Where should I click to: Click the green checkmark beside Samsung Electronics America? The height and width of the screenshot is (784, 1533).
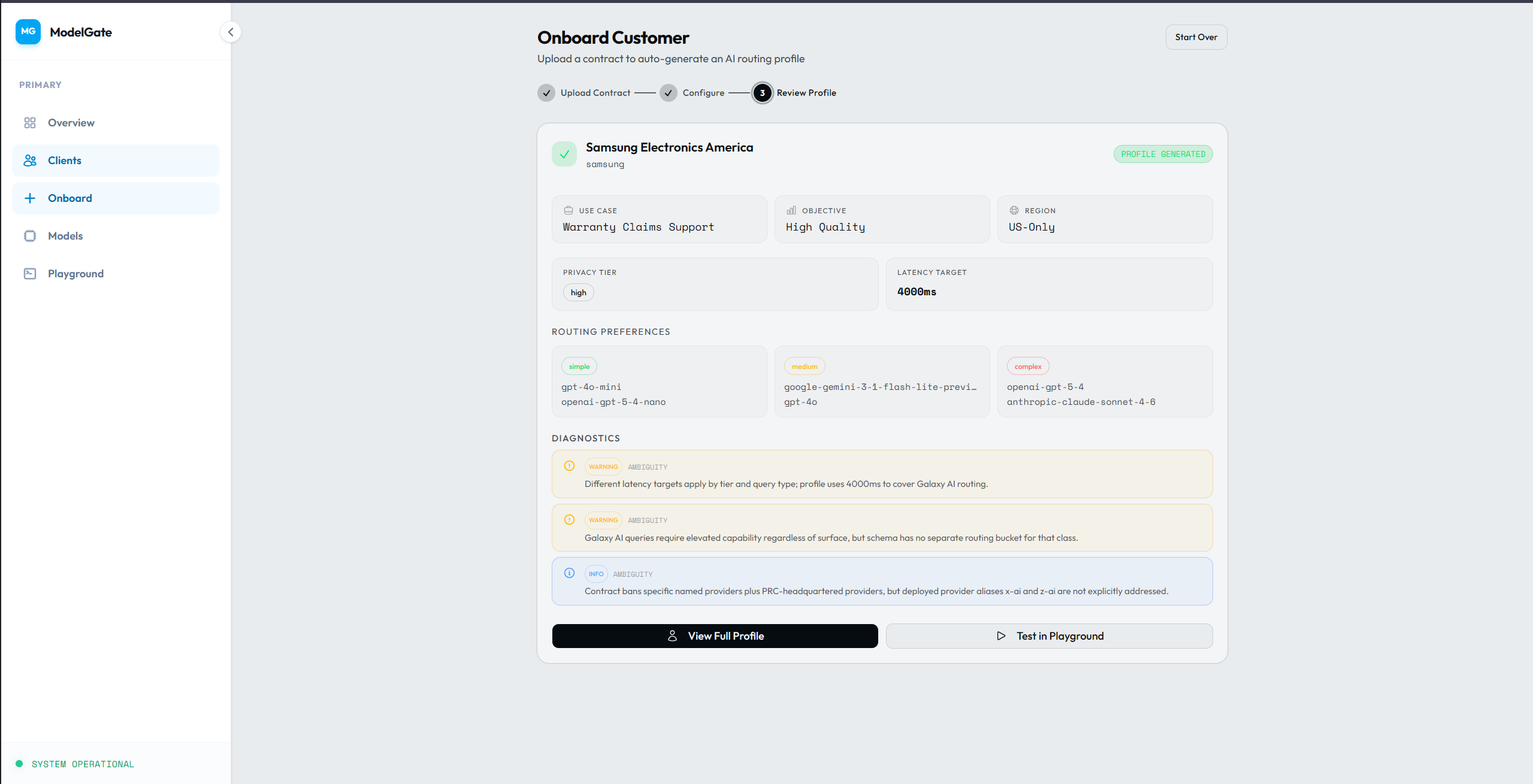click(564, 153)
